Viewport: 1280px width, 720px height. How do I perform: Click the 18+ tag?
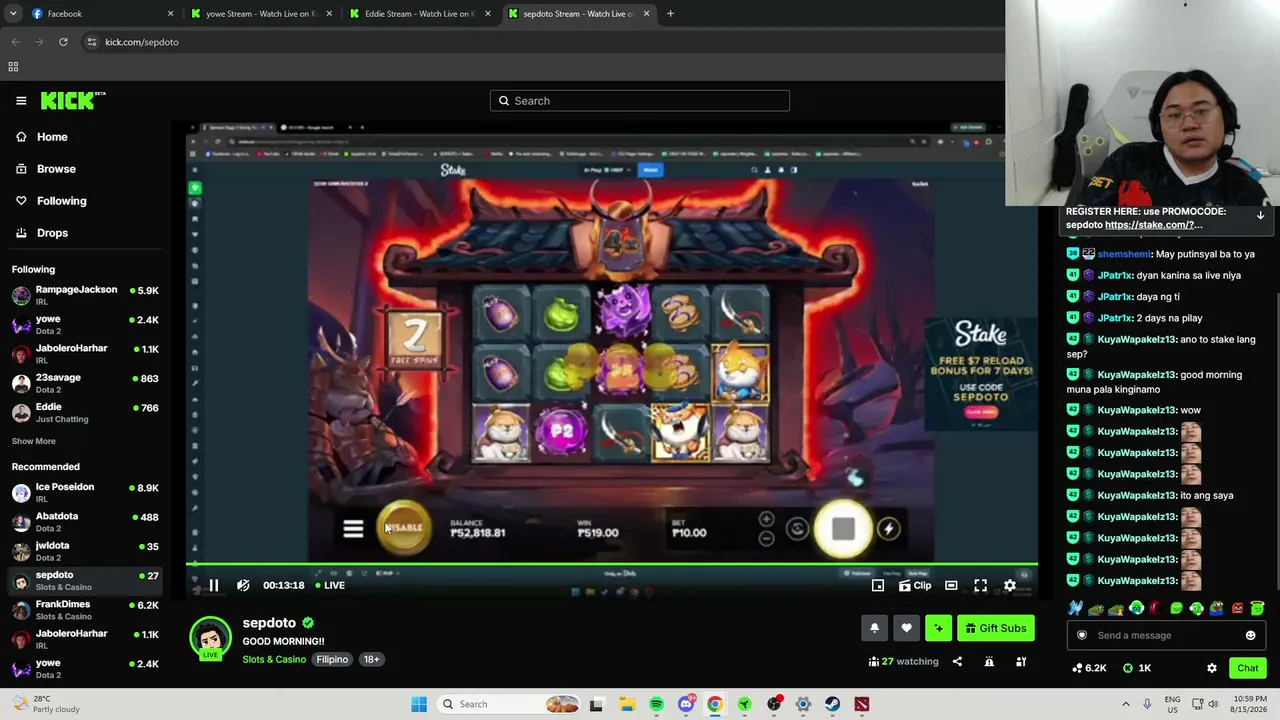pyautogui.click(x=371, y=660)
